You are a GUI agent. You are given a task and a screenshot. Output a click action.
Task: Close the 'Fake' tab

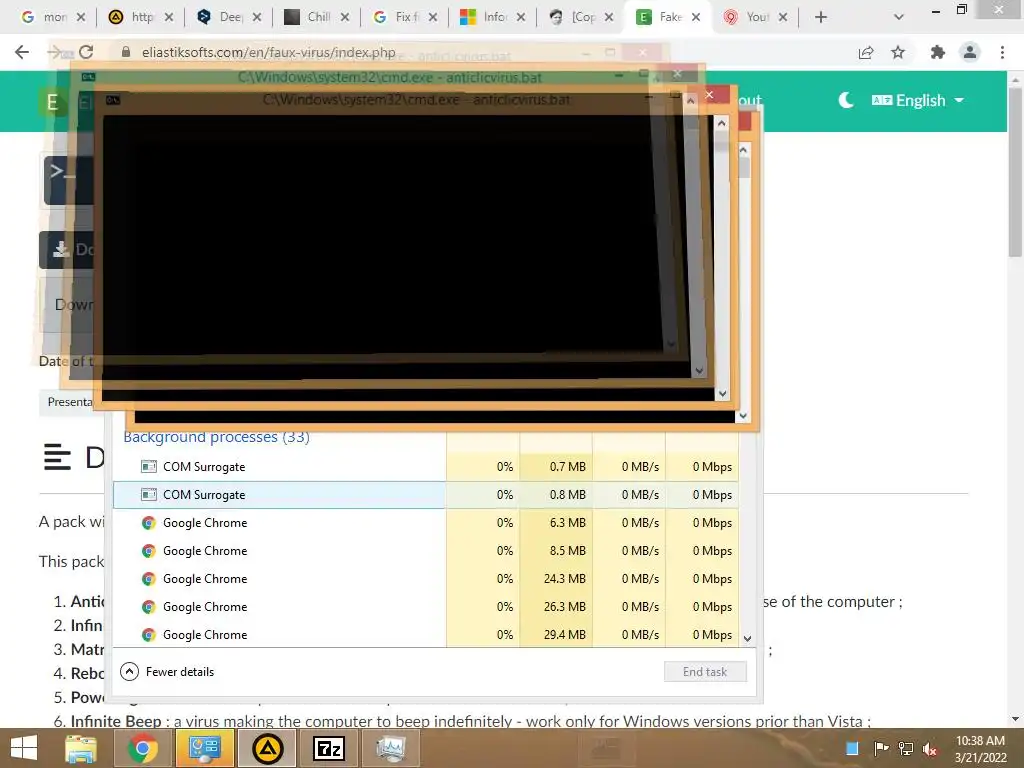click(696, 17)
